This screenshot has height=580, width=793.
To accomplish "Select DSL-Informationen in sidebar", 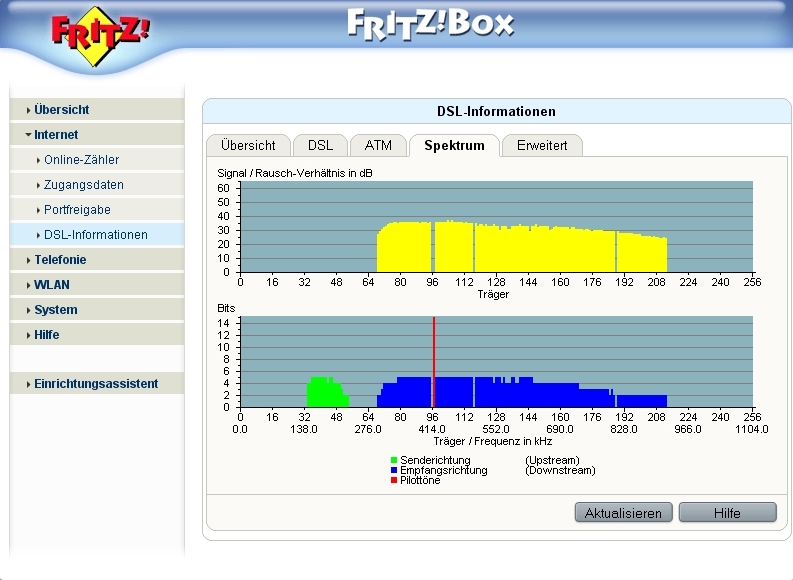I will tap(97, 235).
